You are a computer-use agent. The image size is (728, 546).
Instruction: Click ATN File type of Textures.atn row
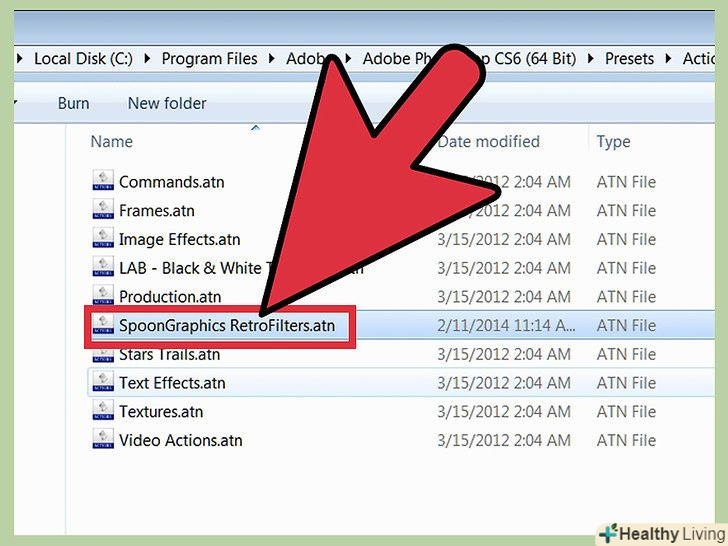pyautogui.click(x=626, y=412)
